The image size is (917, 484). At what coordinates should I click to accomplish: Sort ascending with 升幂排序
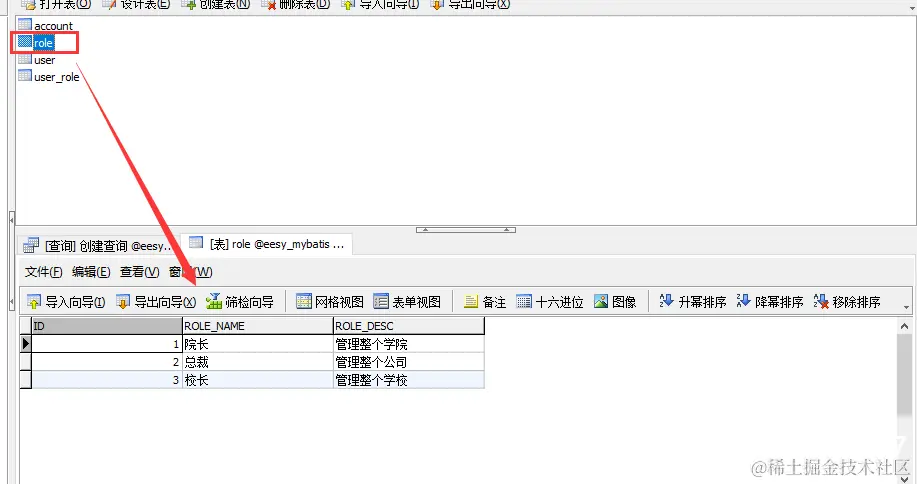pyautogui.click(x=692, y=302)
